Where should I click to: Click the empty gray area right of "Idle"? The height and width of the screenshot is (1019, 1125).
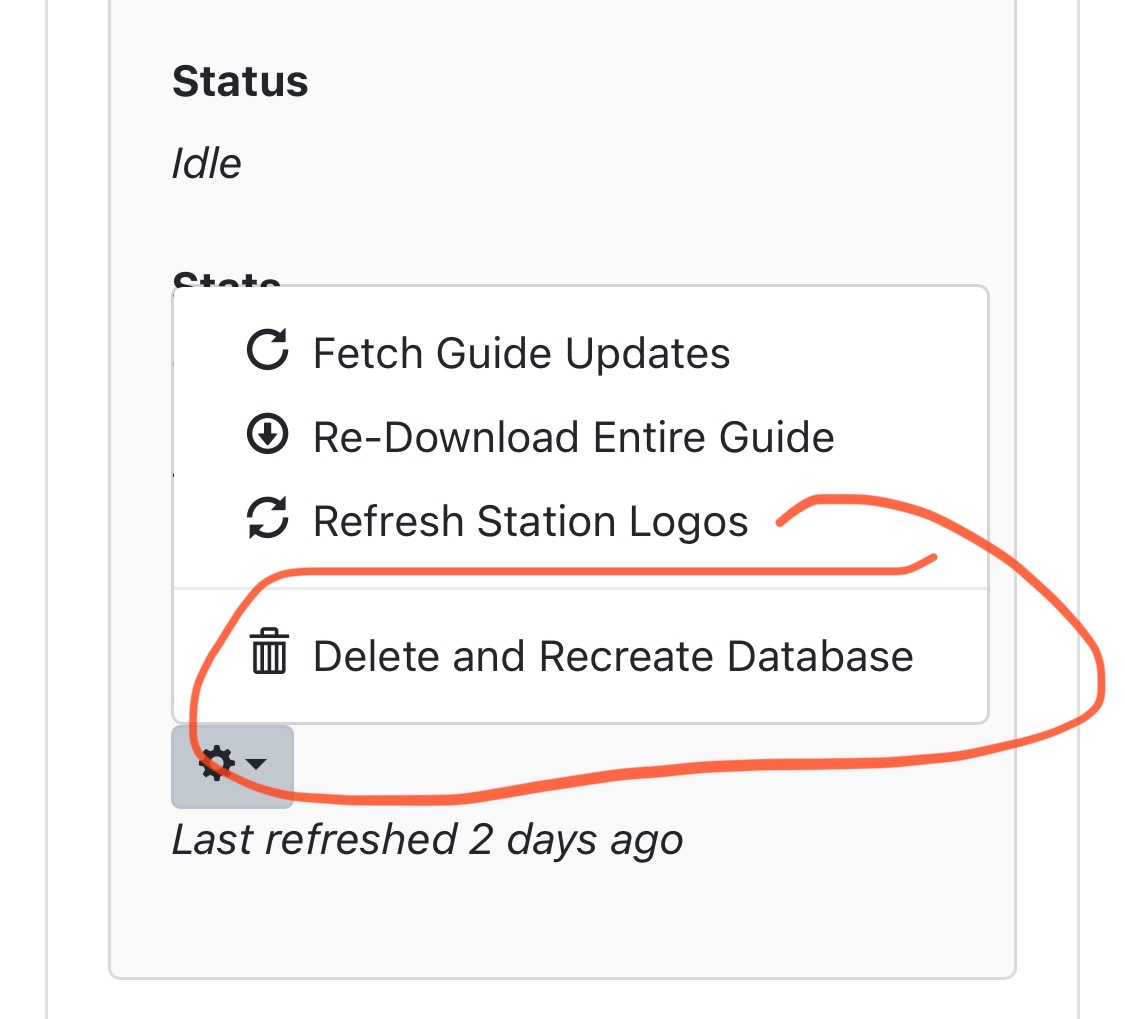click(x=600, y=163)
